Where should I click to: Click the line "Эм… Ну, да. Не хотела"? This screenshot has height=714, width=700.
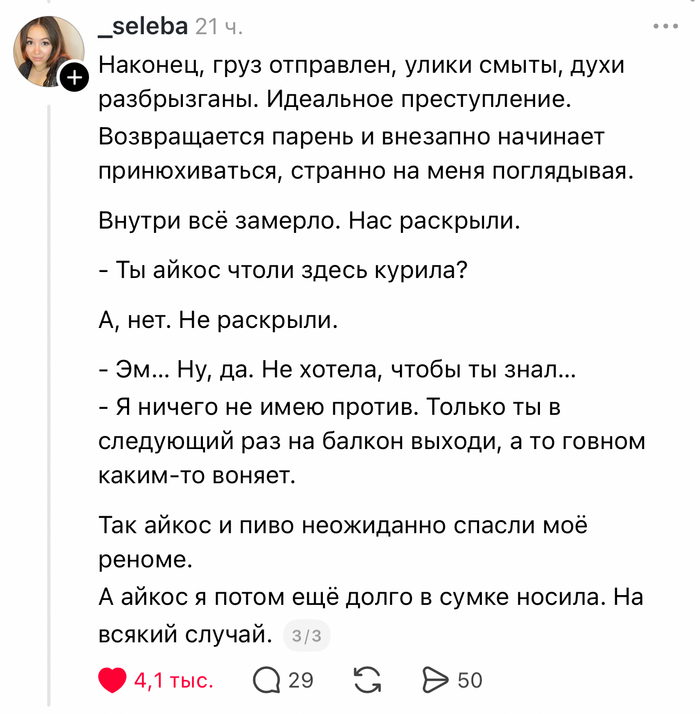(338, 371)
